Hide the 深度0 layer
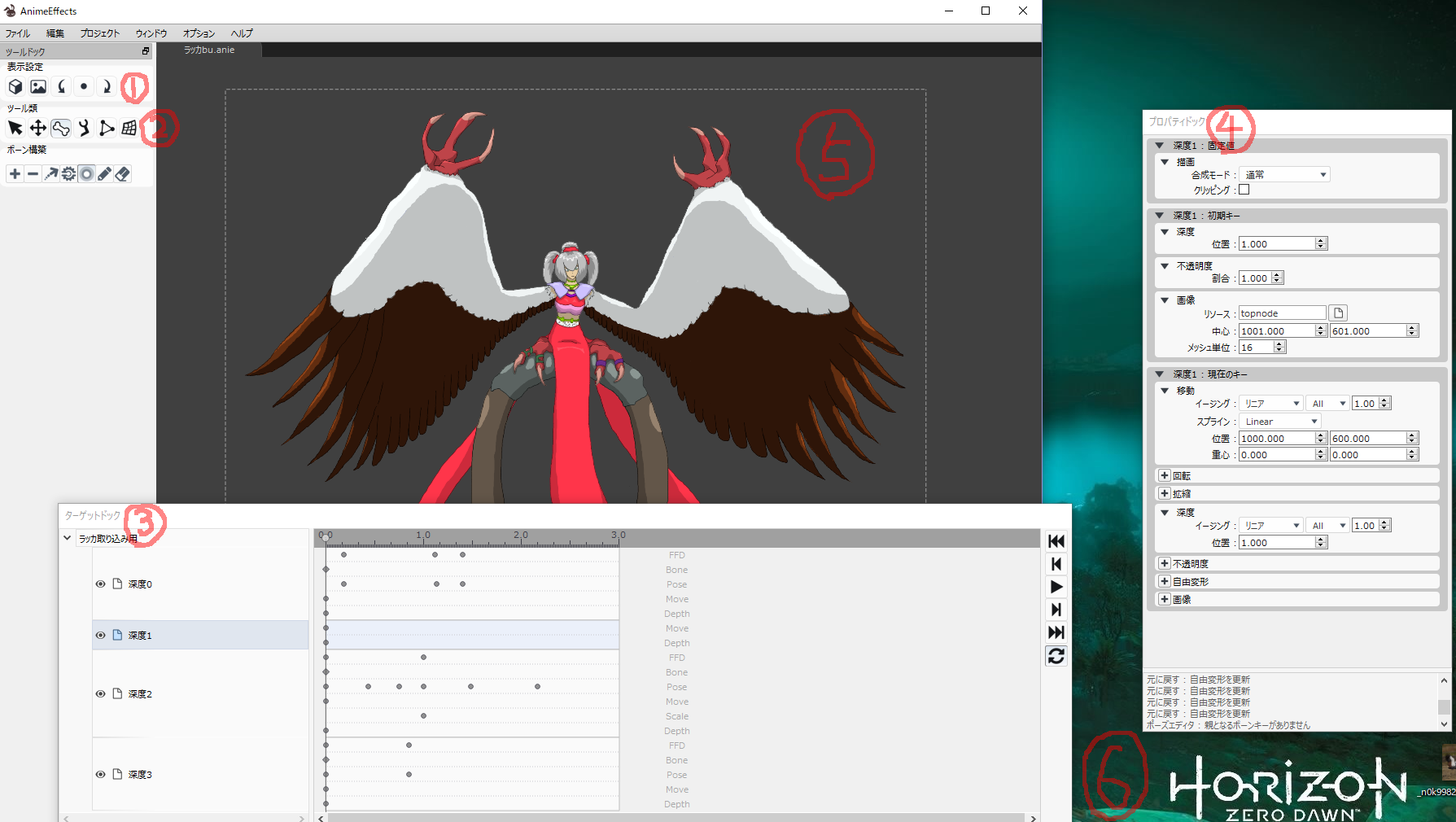Viewport: 1456px width, 822px height. pyautogui.click(x=101, y=584)
